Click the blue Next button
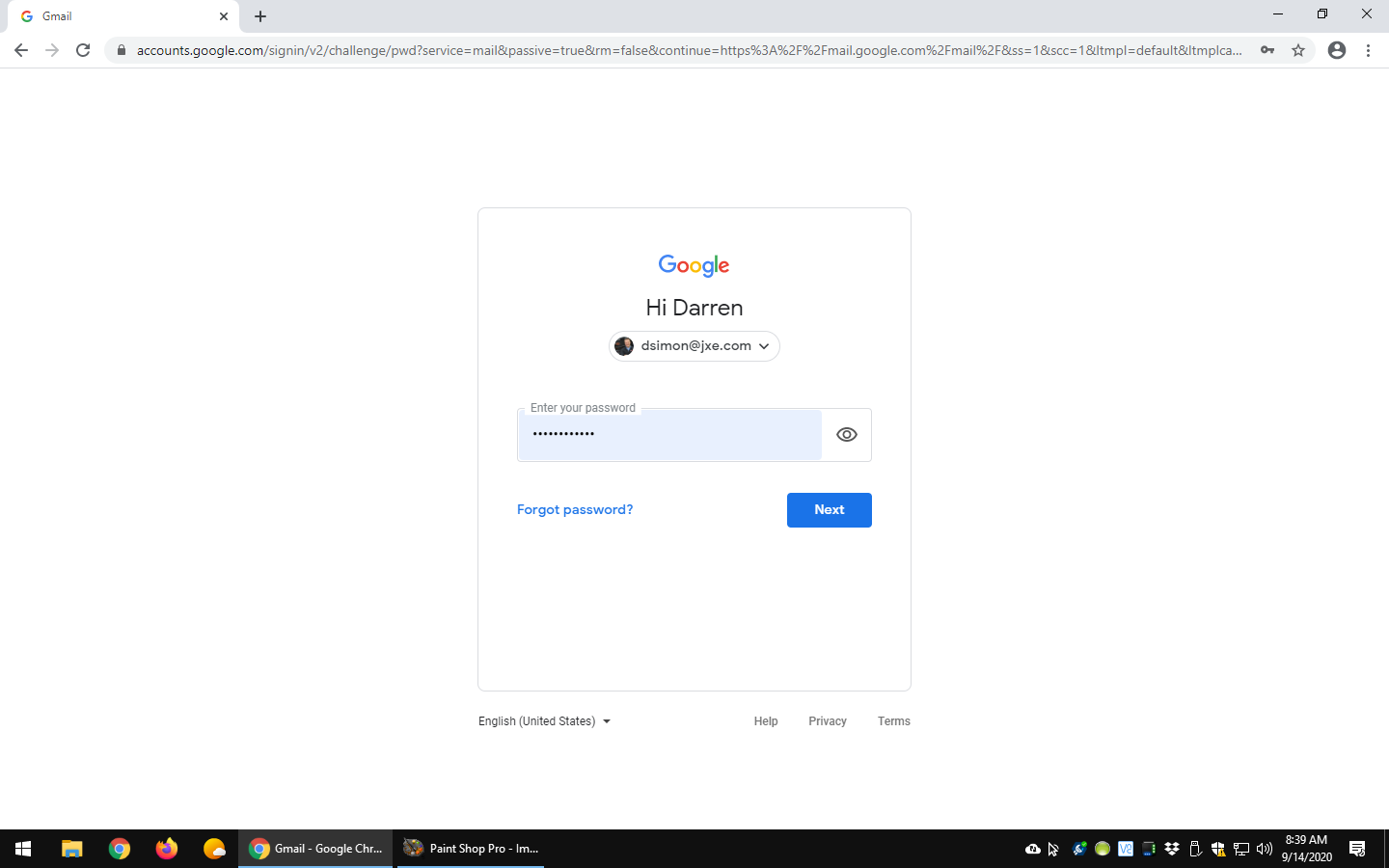1389x868 pixels. point(830,510)
